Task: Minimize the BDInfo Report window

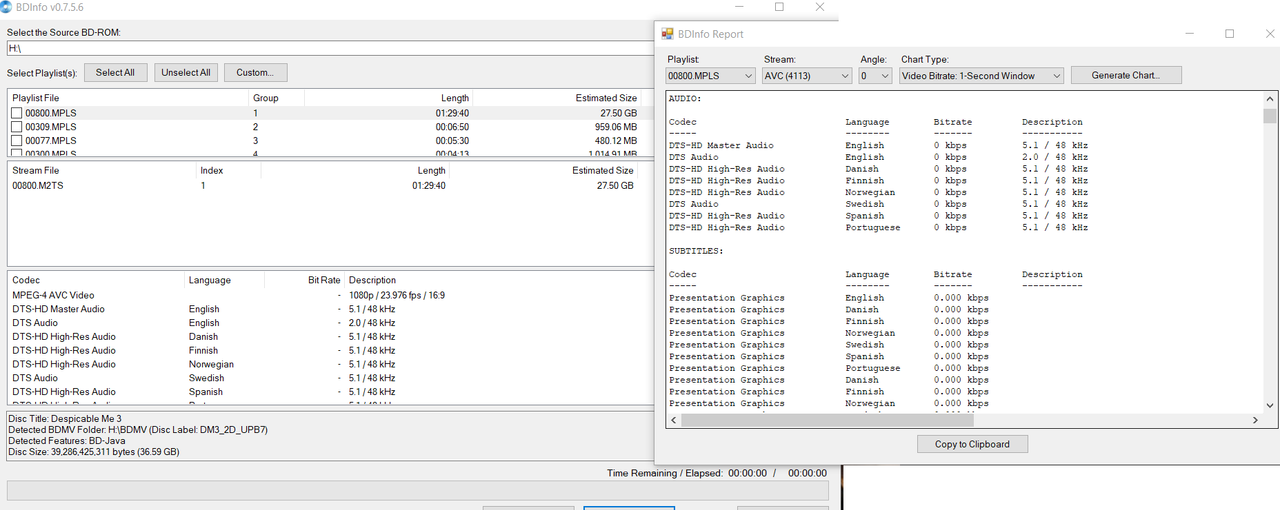Action: click(x=1188, y=33)
